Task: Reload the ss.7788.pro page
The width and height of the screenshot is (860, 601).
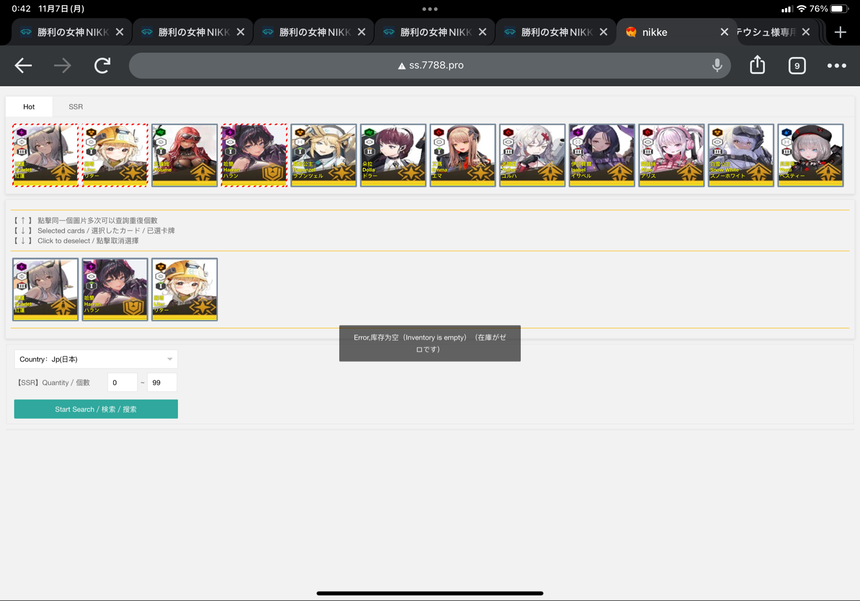Action: tap(103, 66)
